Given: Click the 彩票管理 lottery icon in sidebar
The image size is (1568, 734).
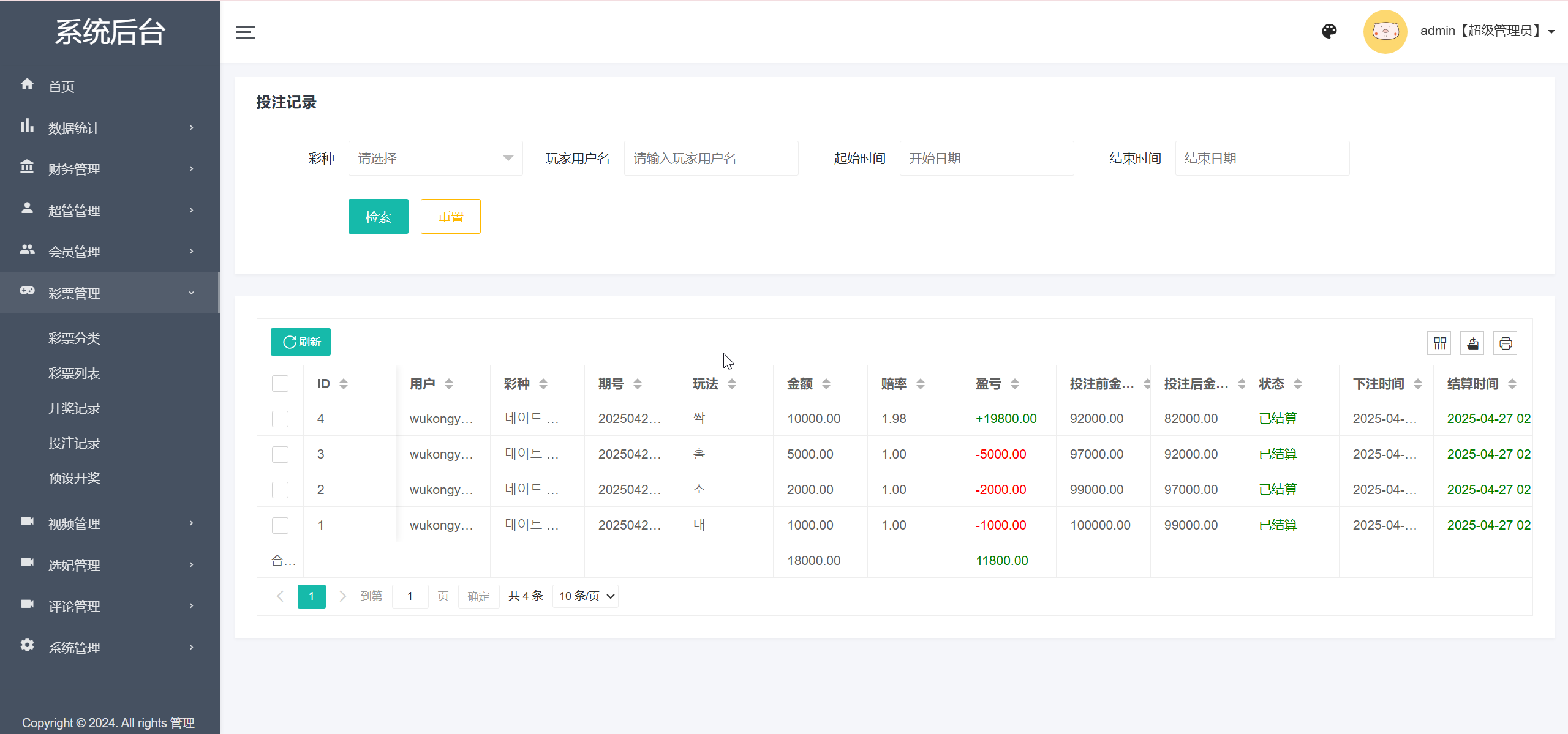Looking at the screenshot, I should click(x=27, y=292).
